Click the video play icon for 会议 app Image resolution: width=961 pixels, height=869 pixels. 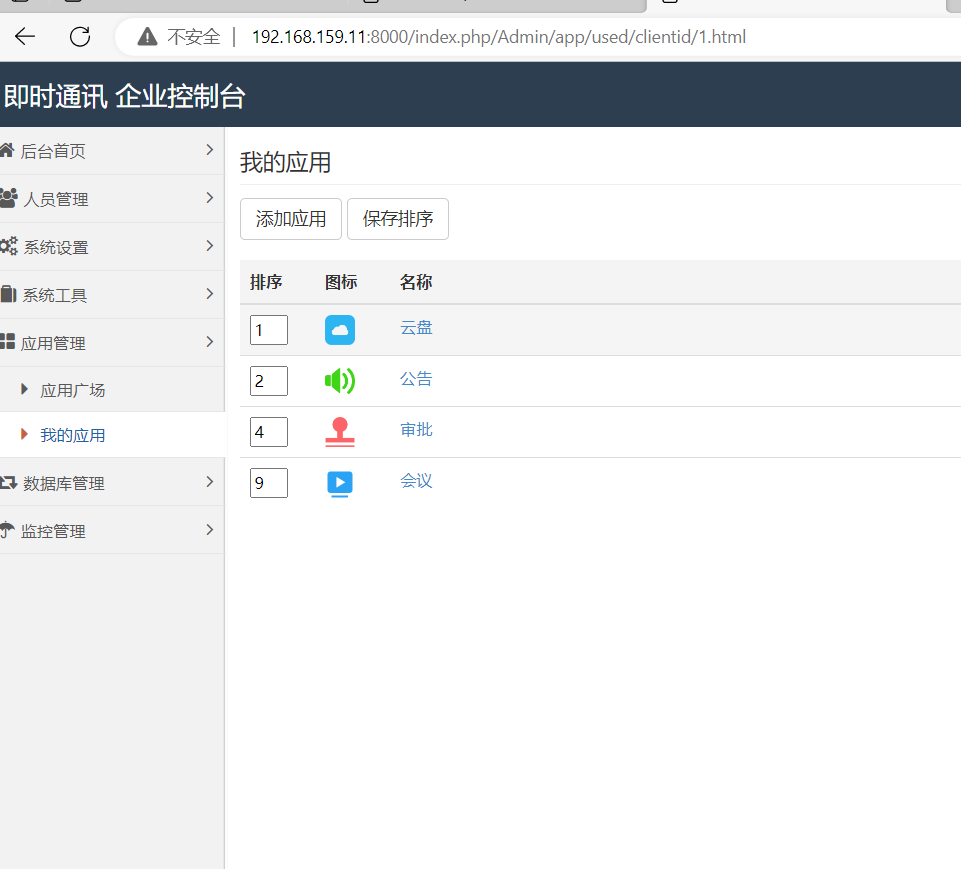[340, 481]
